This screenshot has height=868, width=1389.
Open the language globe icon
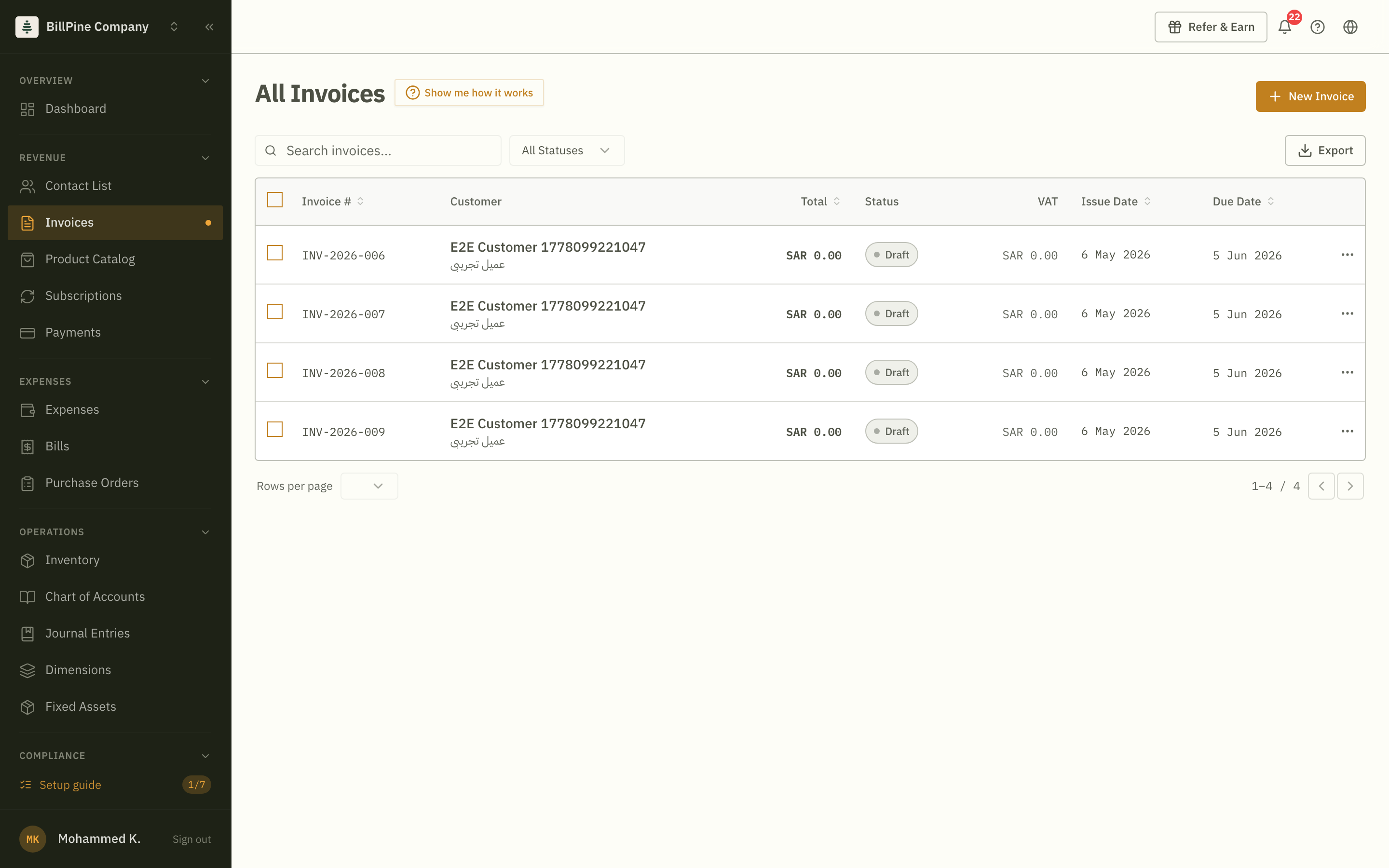1350,27
